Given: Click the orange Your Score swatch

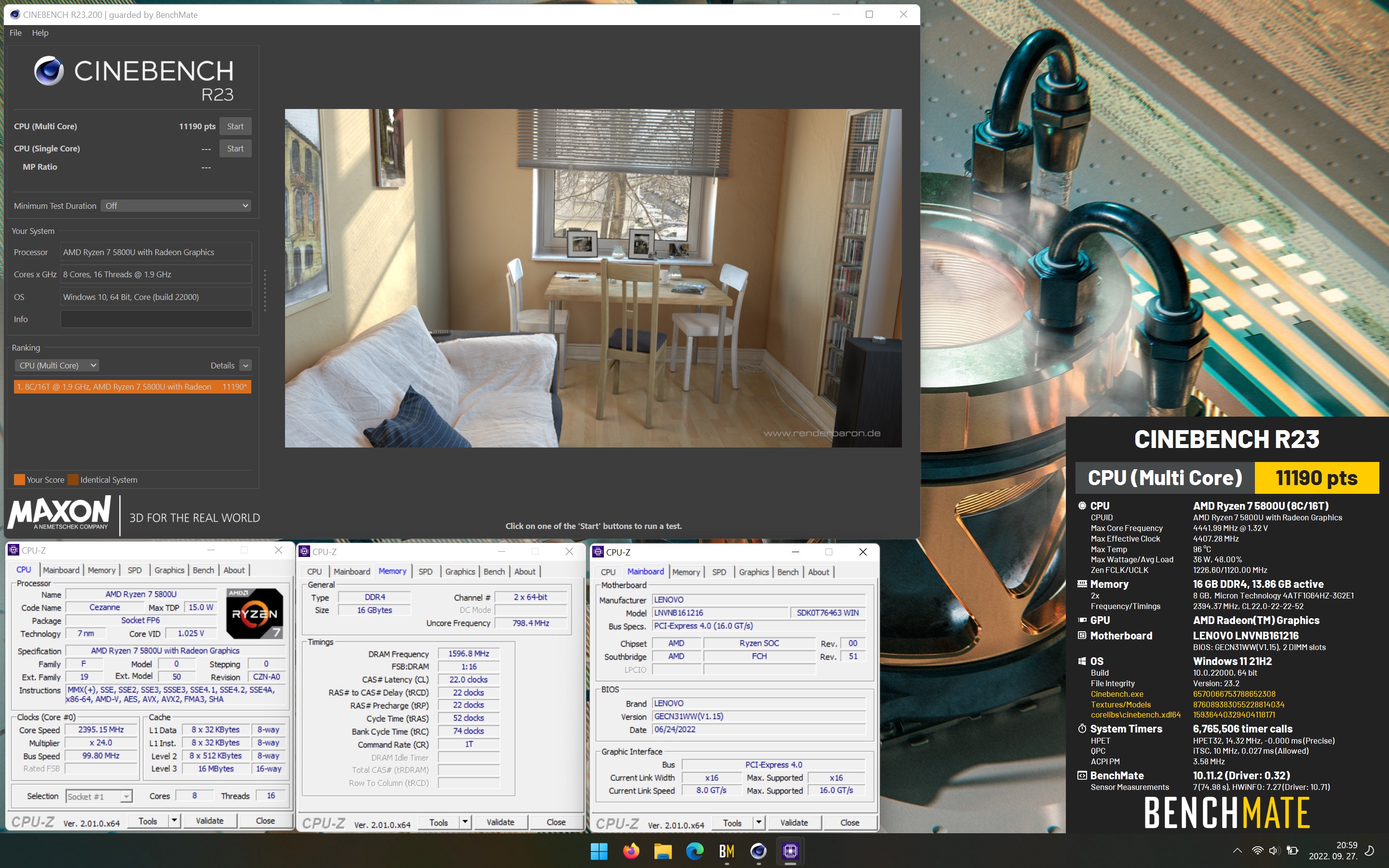Looking at the screenshot, I should click(x=19, y=479).
